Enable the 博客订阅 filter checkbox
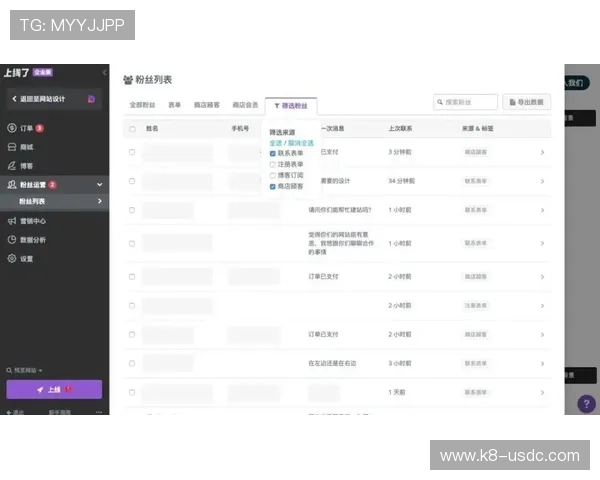600x480 pixels. click(272, 176)
